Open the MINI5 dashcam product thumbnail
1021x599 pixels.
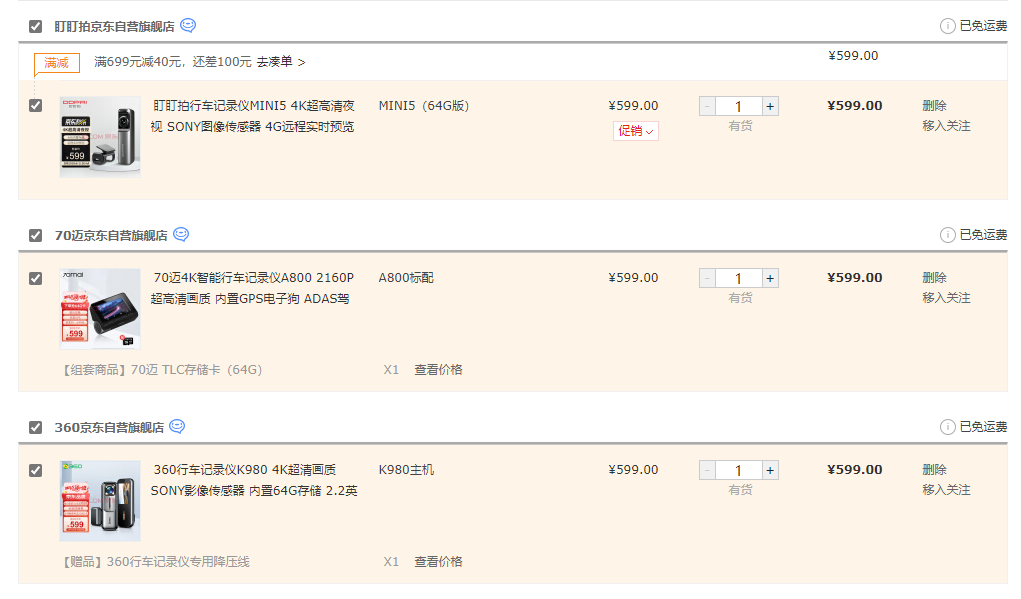99,137
